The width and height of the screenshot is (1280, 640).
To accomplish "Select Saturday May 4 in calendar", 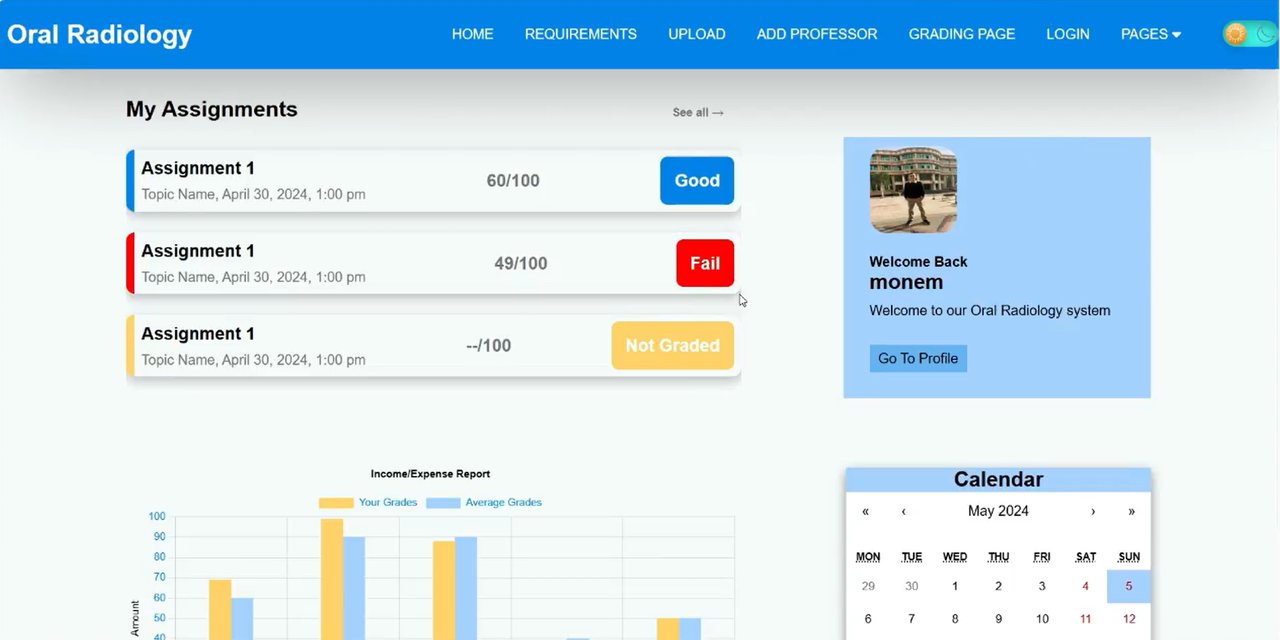I will pyautogui.click(x=1086, y=587).
